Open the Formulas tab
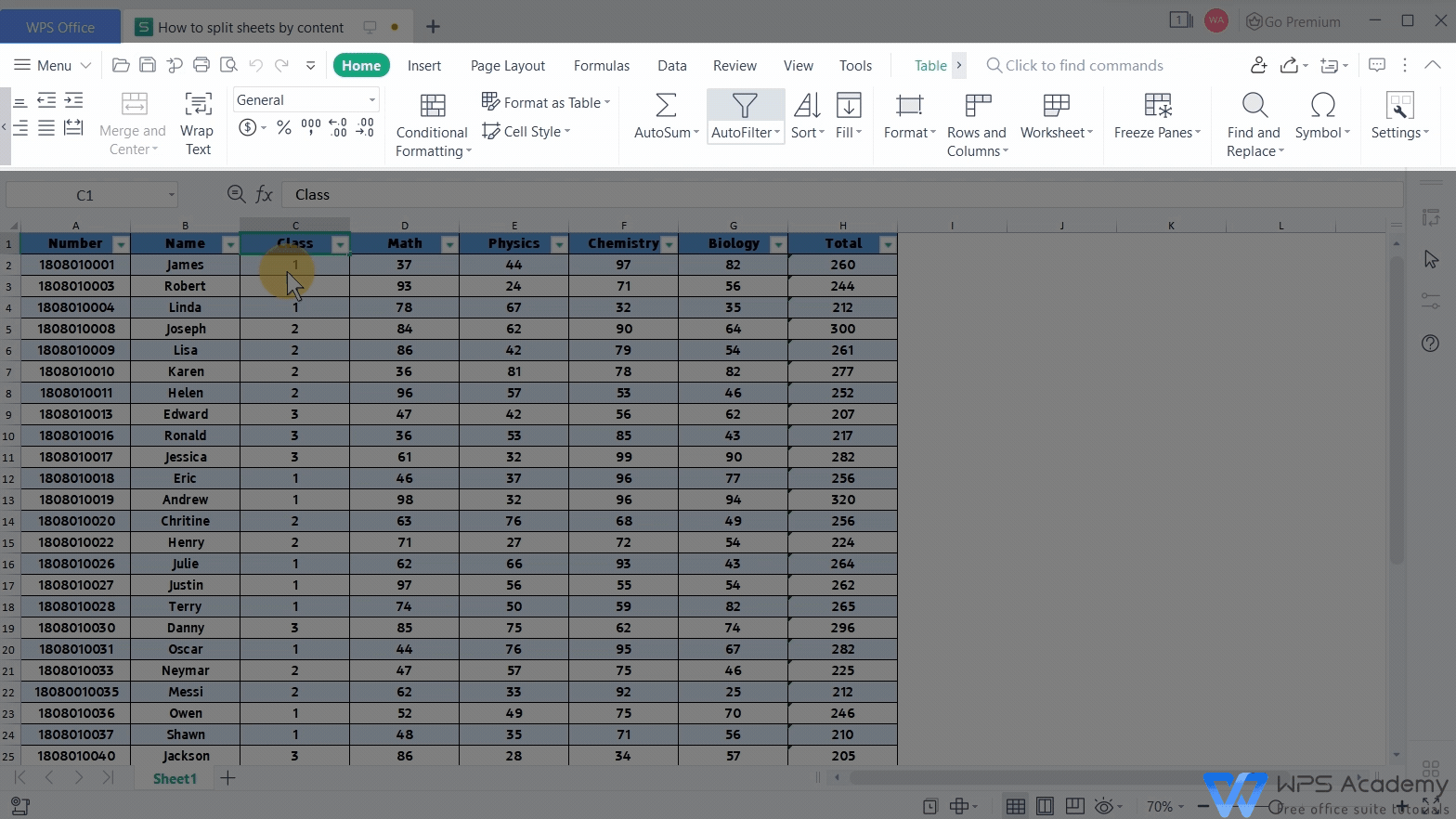The height and width of the screenshot is (819, 1456). click(x=602, y=65)
